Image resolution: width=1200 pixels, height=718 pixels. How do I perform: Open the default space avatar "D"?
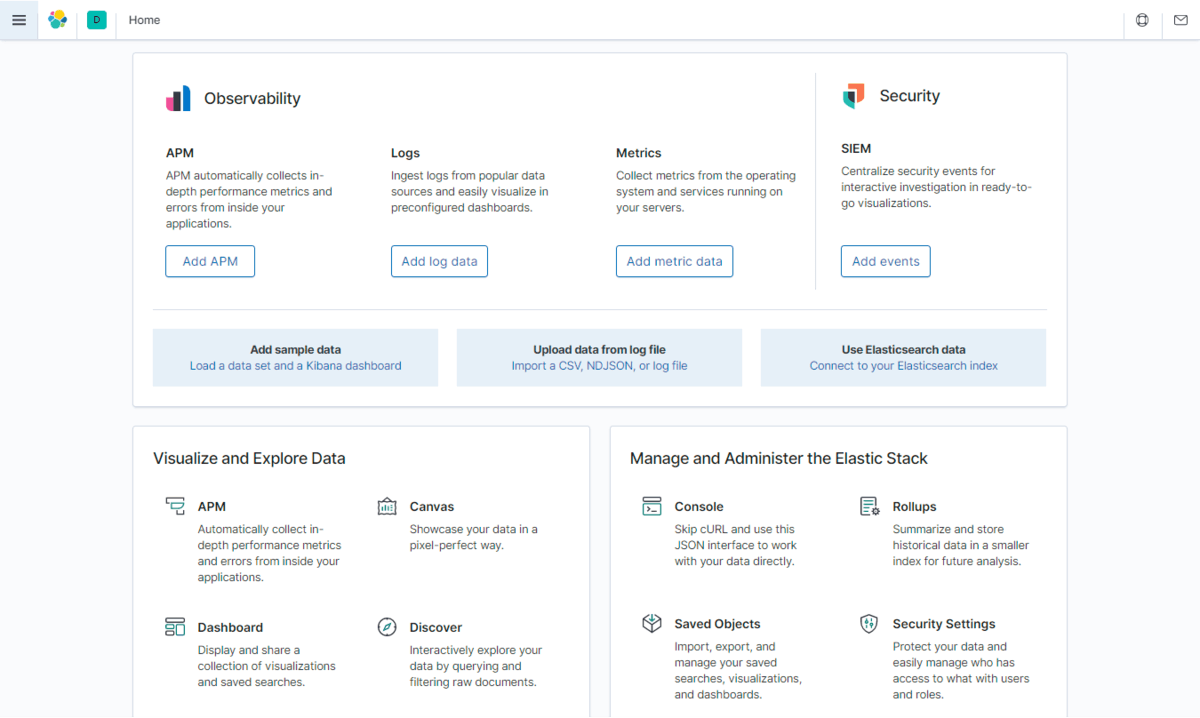(97, 20)
